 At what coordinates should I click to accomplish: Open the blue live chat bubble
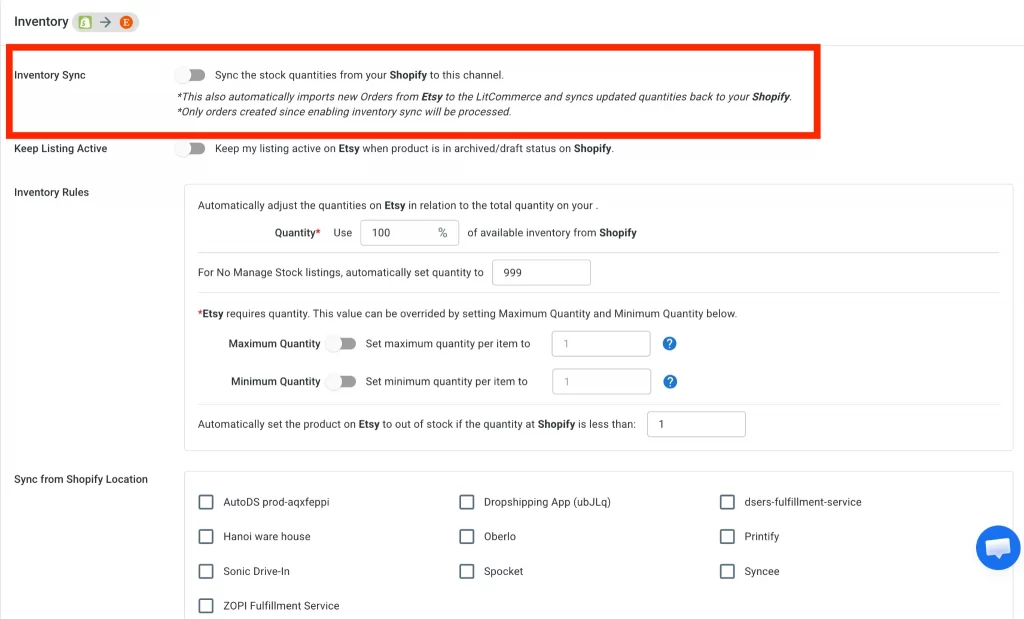point(998,547)
